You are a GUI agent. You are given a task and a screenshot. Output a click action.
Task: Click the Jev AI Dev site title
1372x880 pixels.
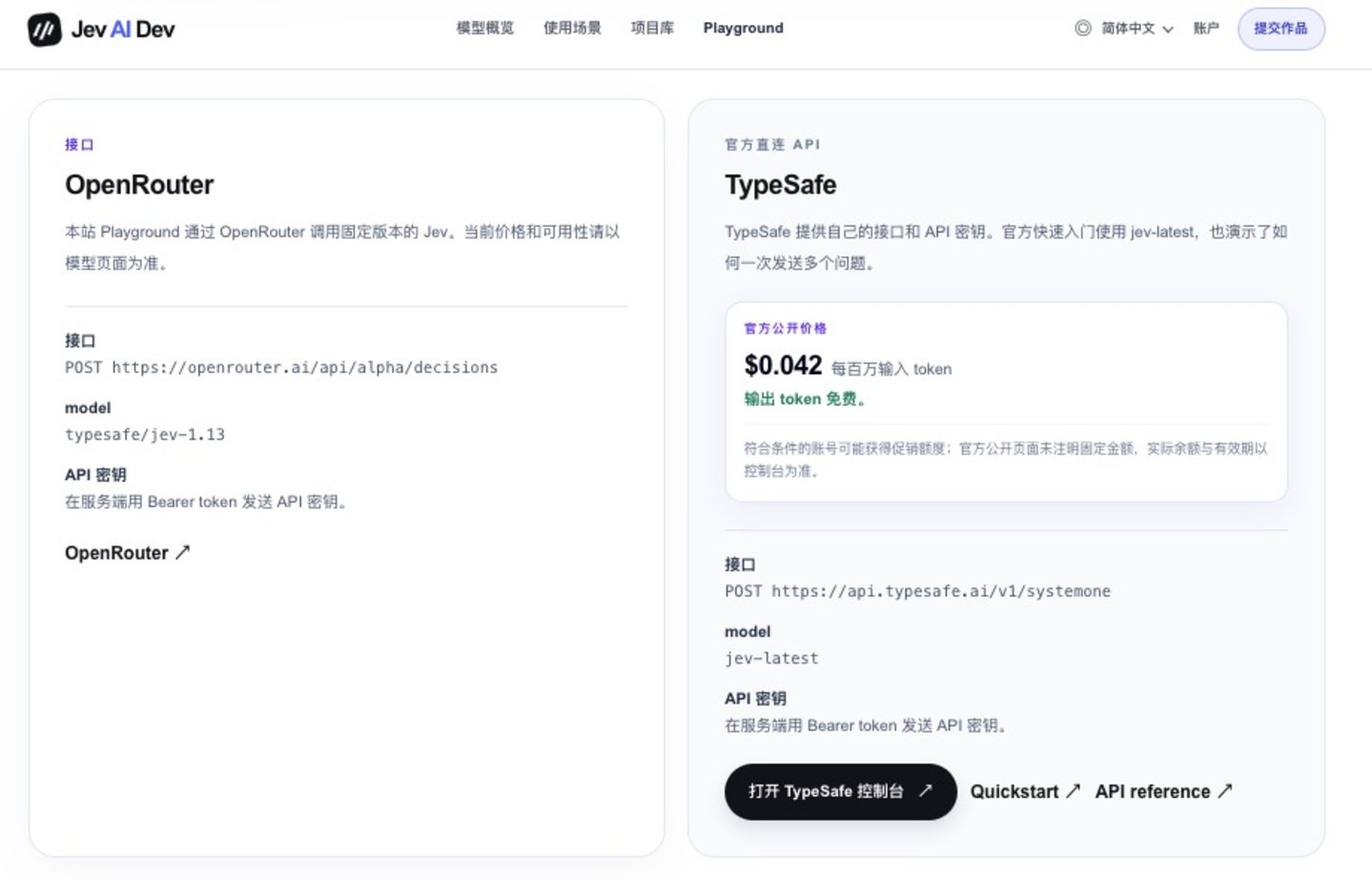[123, 30]
